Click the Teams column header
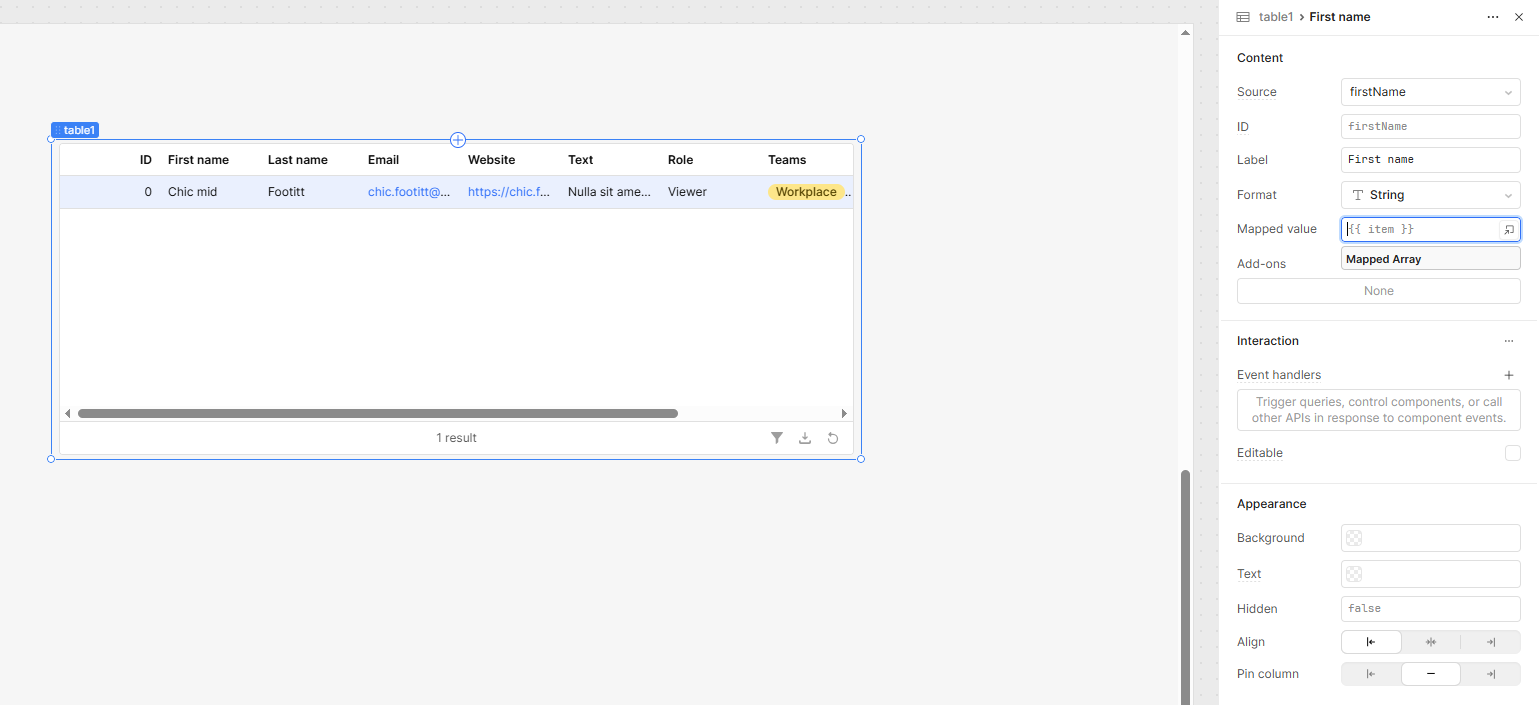The width and height of the screenshot is (1539, 705). tap(787, 160)
